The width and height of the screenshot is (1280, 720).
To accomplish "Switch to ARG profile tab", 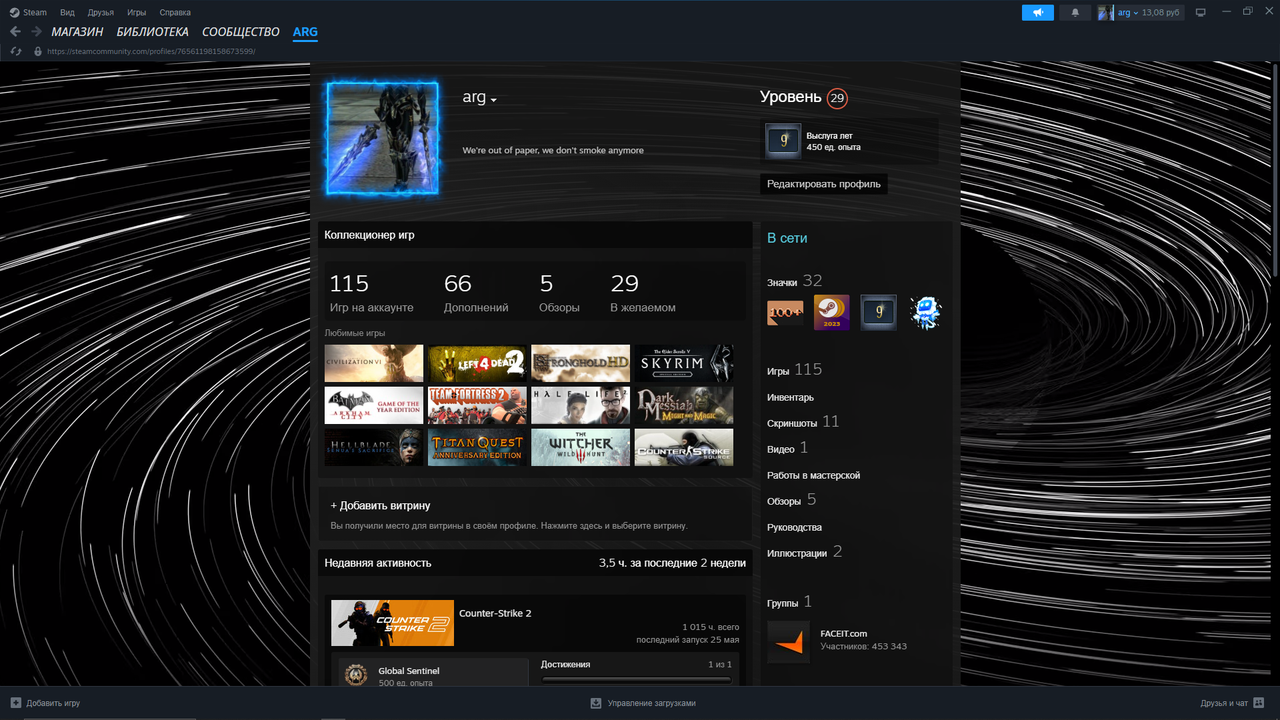I will [x=305, y=32].
